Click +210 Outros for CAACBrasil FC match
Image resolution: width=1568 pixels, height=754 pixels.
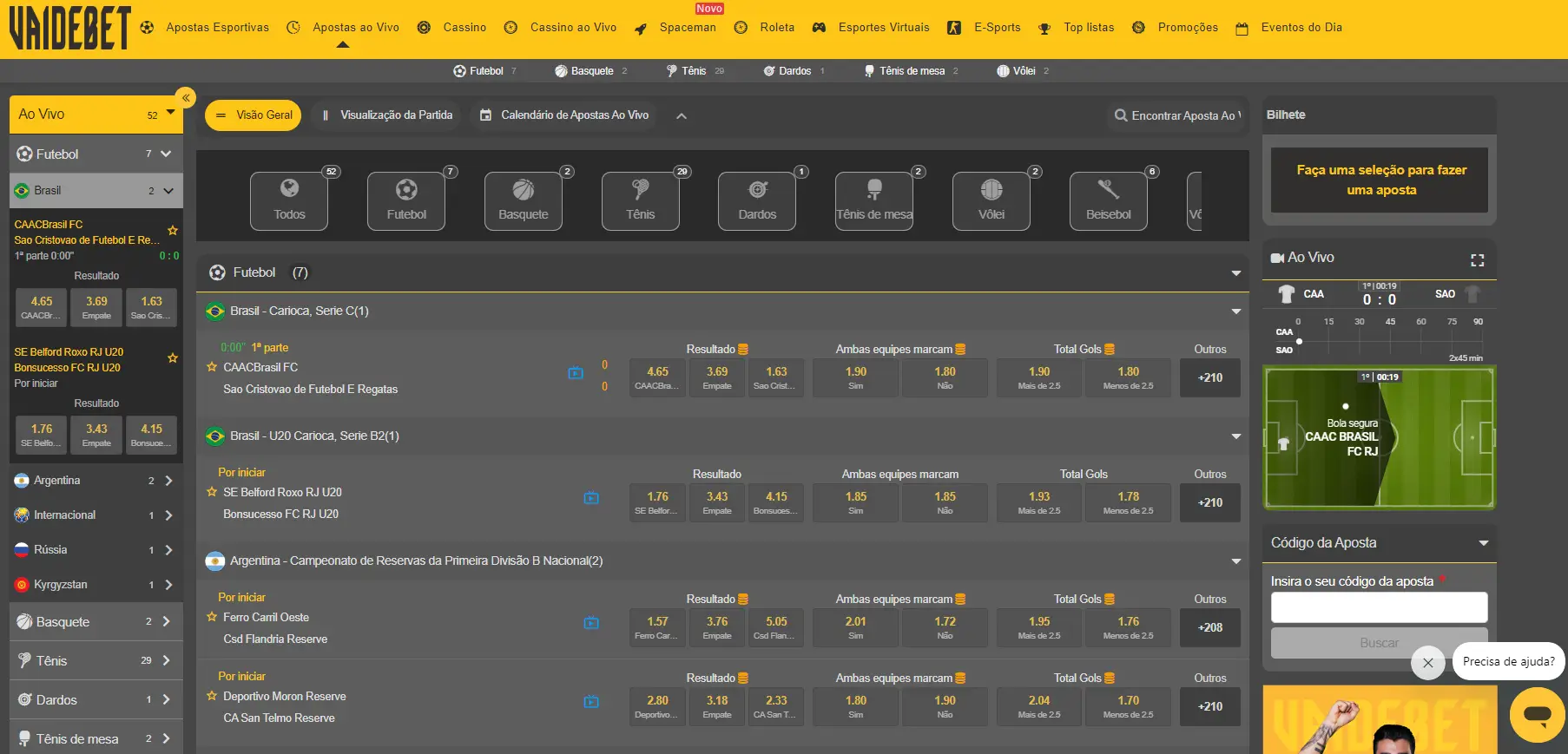point(1210,377)
